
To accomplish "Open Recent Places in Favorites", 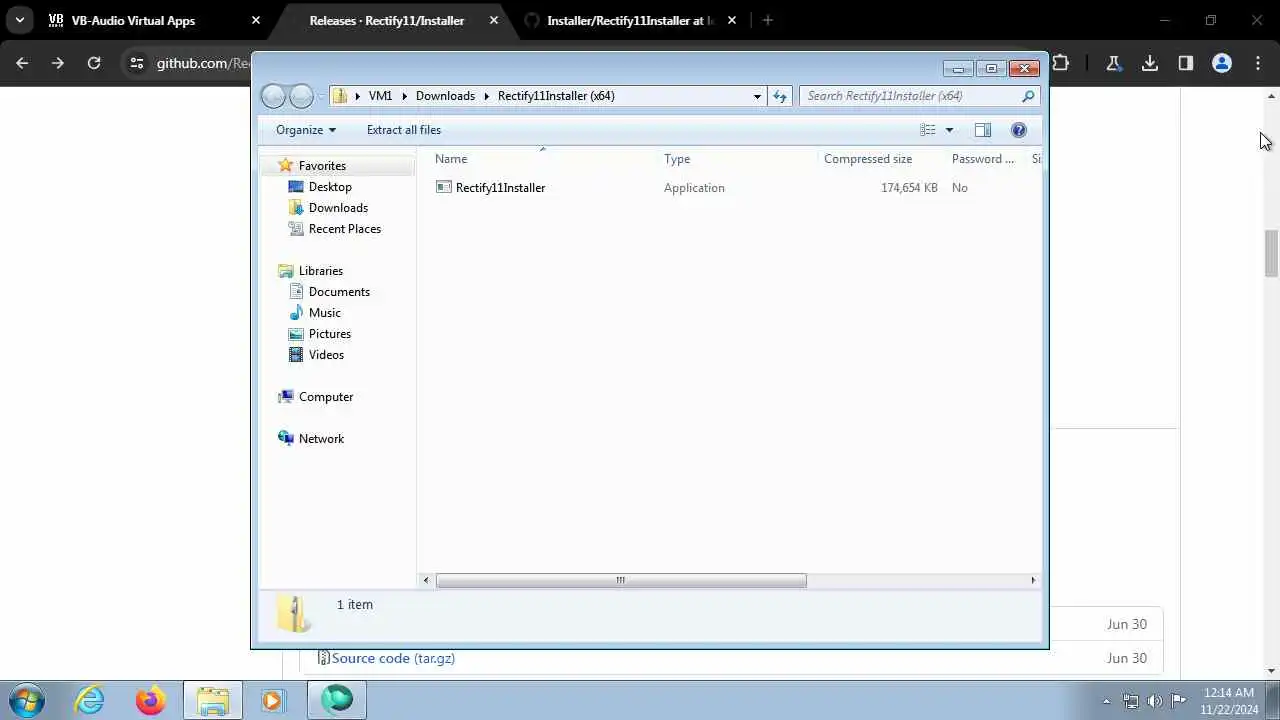I will pos(345,229).
